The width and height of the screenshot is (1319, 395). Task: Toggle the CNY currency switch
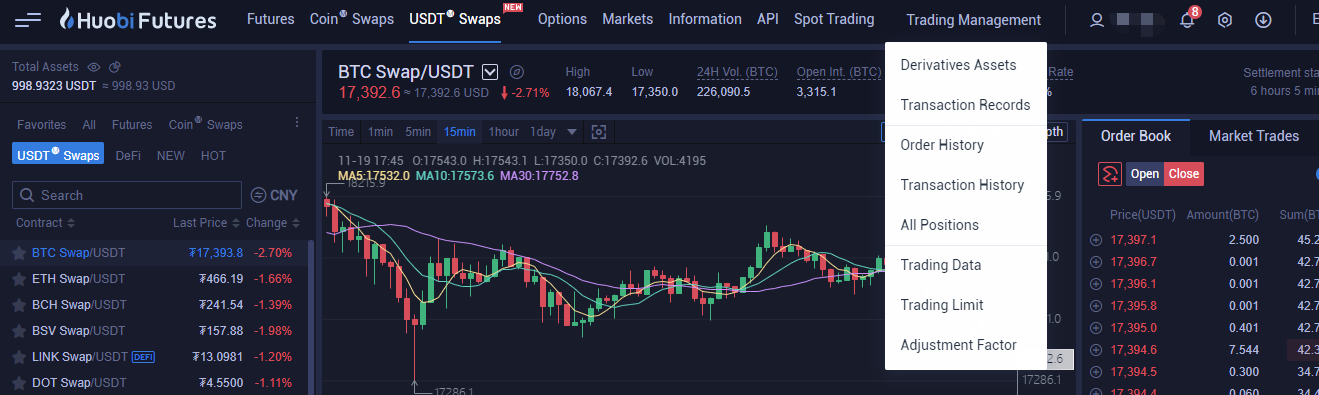(x=274, y=195)
